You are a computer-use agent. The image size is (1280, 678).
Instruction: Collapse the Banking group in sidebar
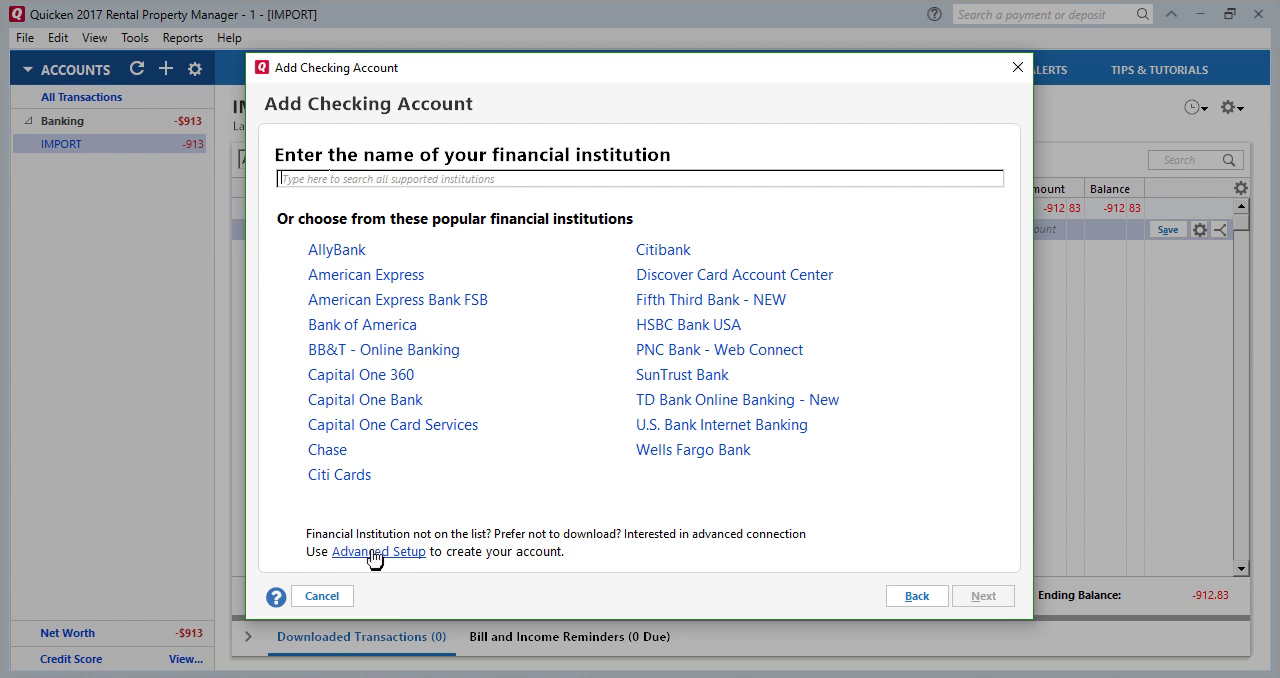tap(28, 121)
